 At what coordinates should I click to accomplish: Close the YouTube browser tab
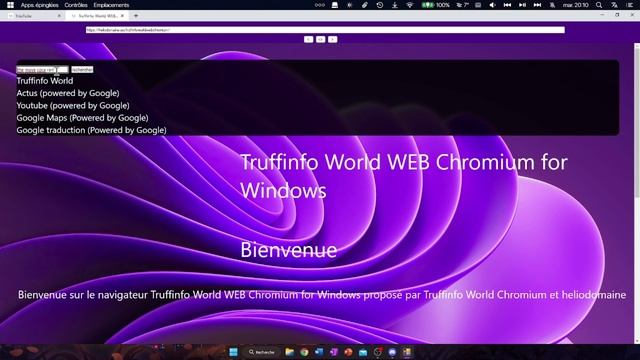point(59,16)
